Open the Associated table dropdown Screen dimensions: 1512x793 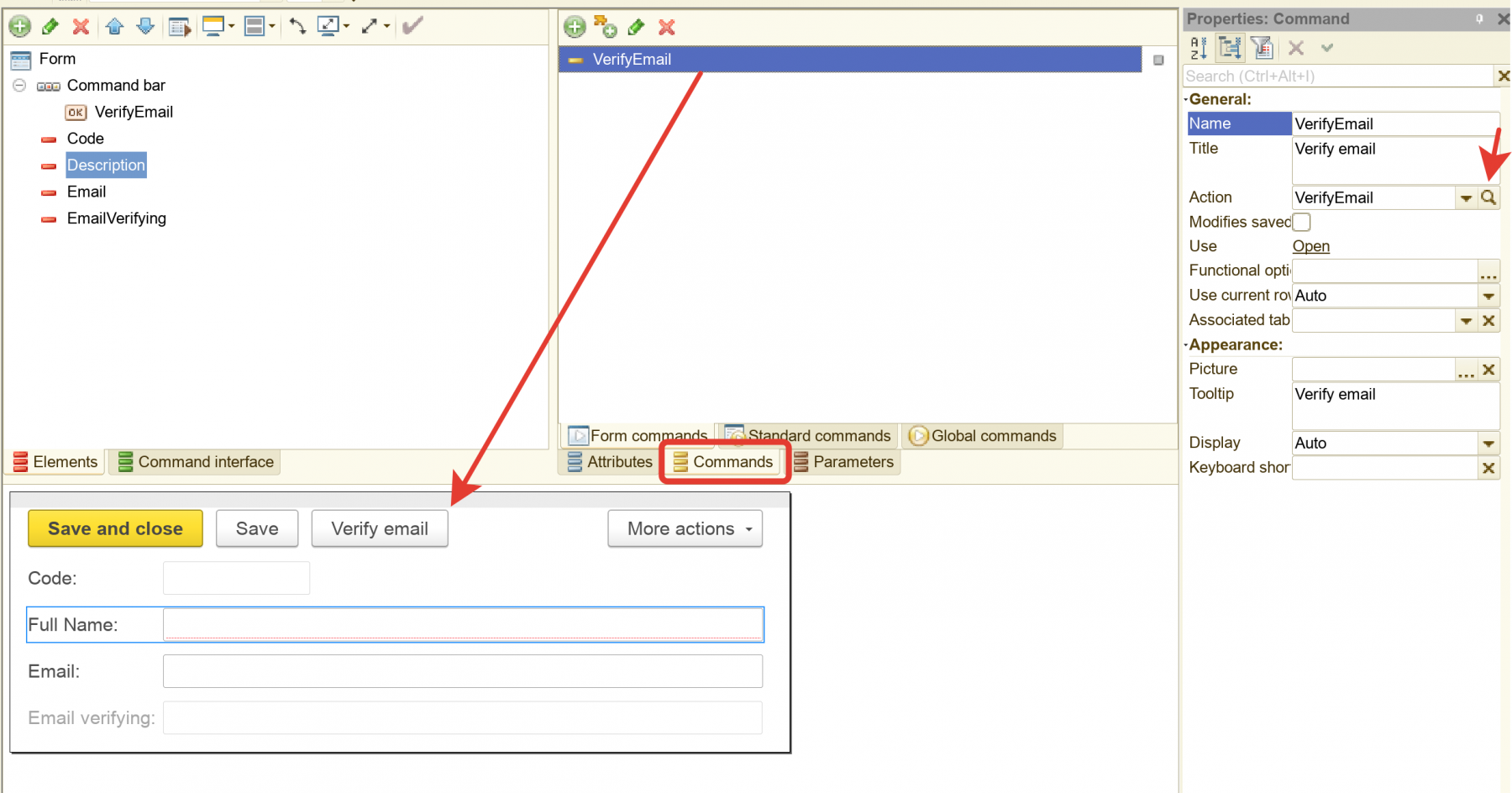click(1466, 320)
